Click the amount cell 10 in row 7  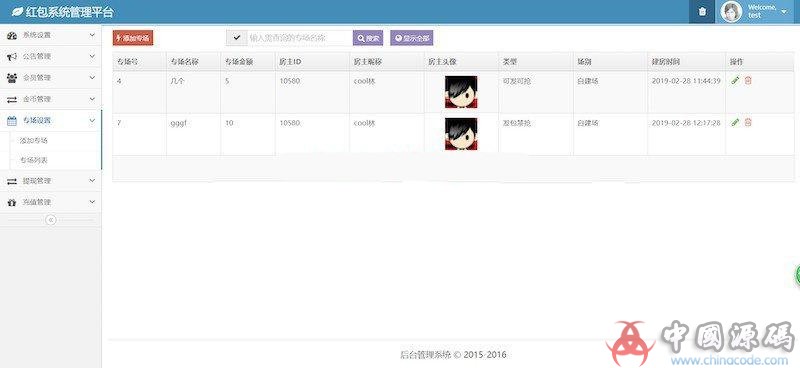[x=229, y=123]
